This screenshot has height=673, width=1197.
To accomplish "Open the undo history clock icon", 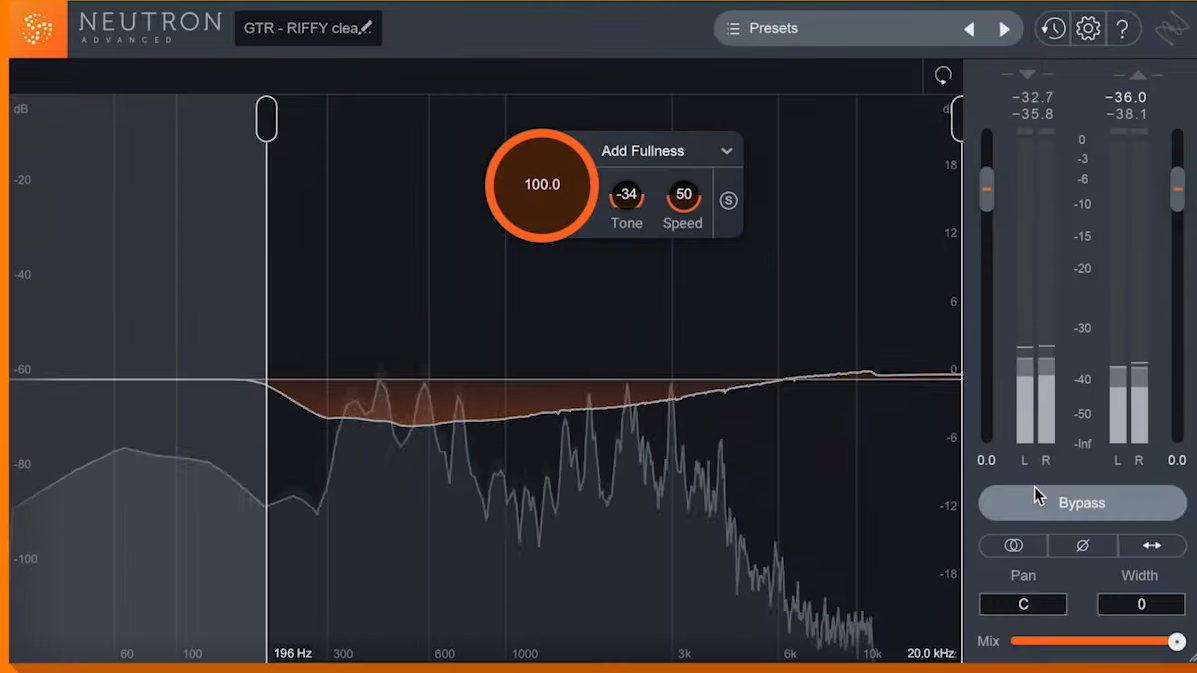I will pyautogui.click(x=1053, y=29).
